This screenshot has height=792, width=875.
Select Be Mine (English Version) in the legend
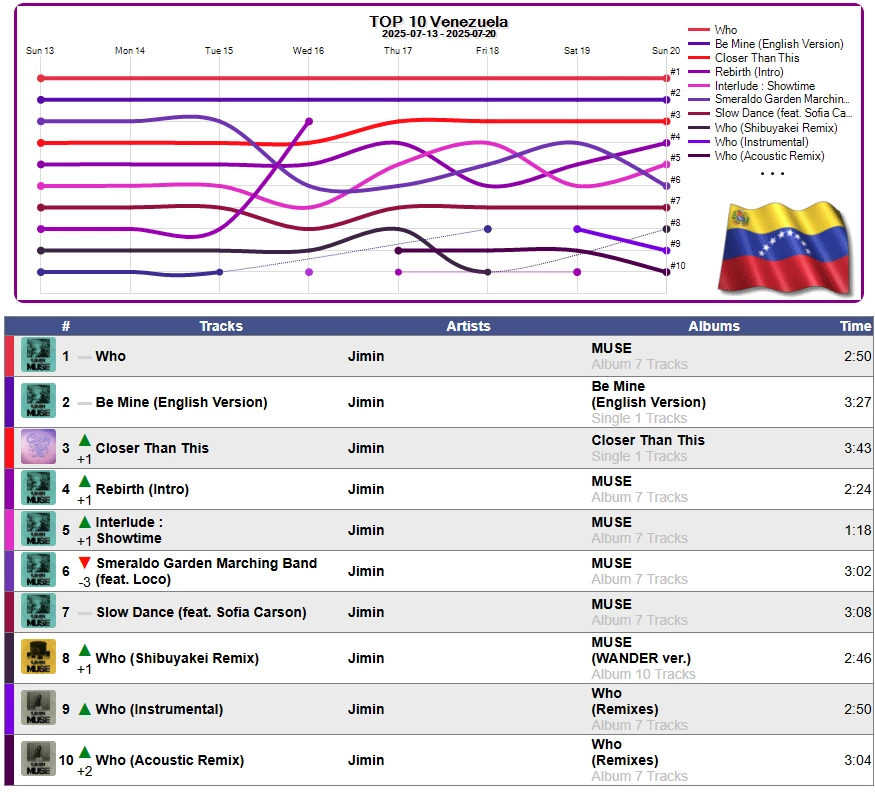click(x=766, y=44)
